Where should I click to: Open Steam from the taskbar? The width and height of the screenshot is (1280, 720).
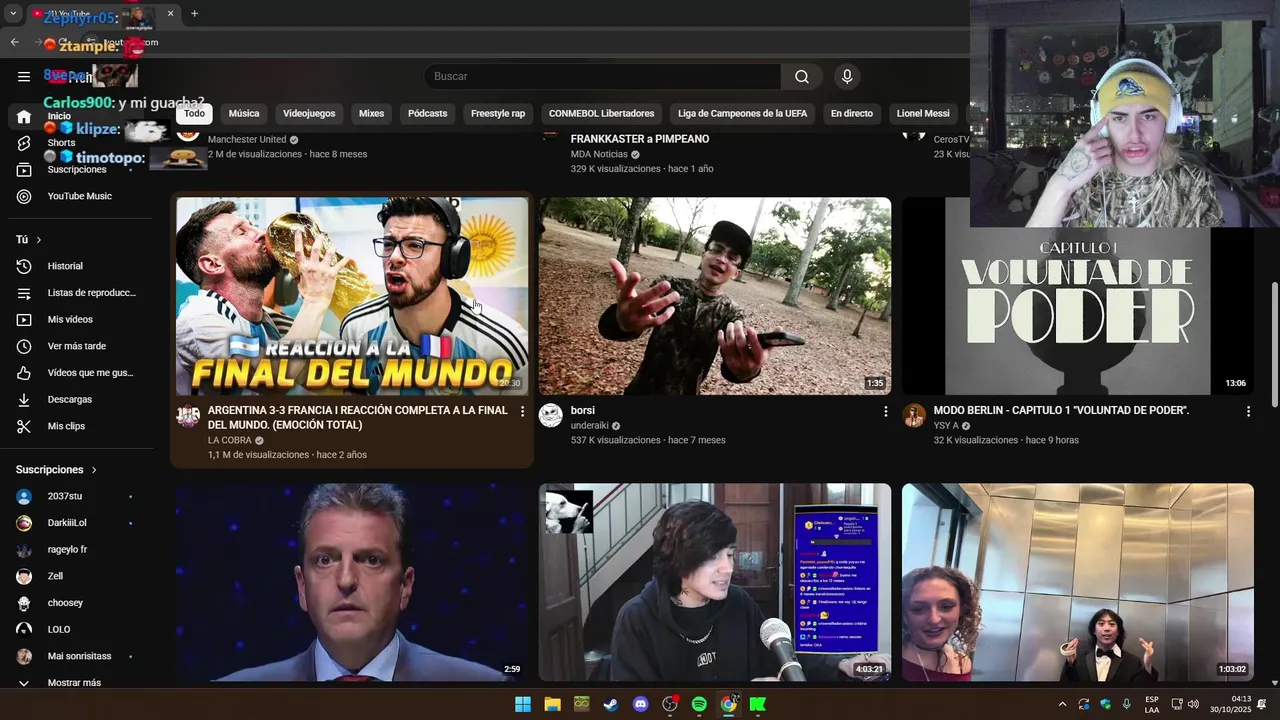pyautogui.click(x=611, y=704)
